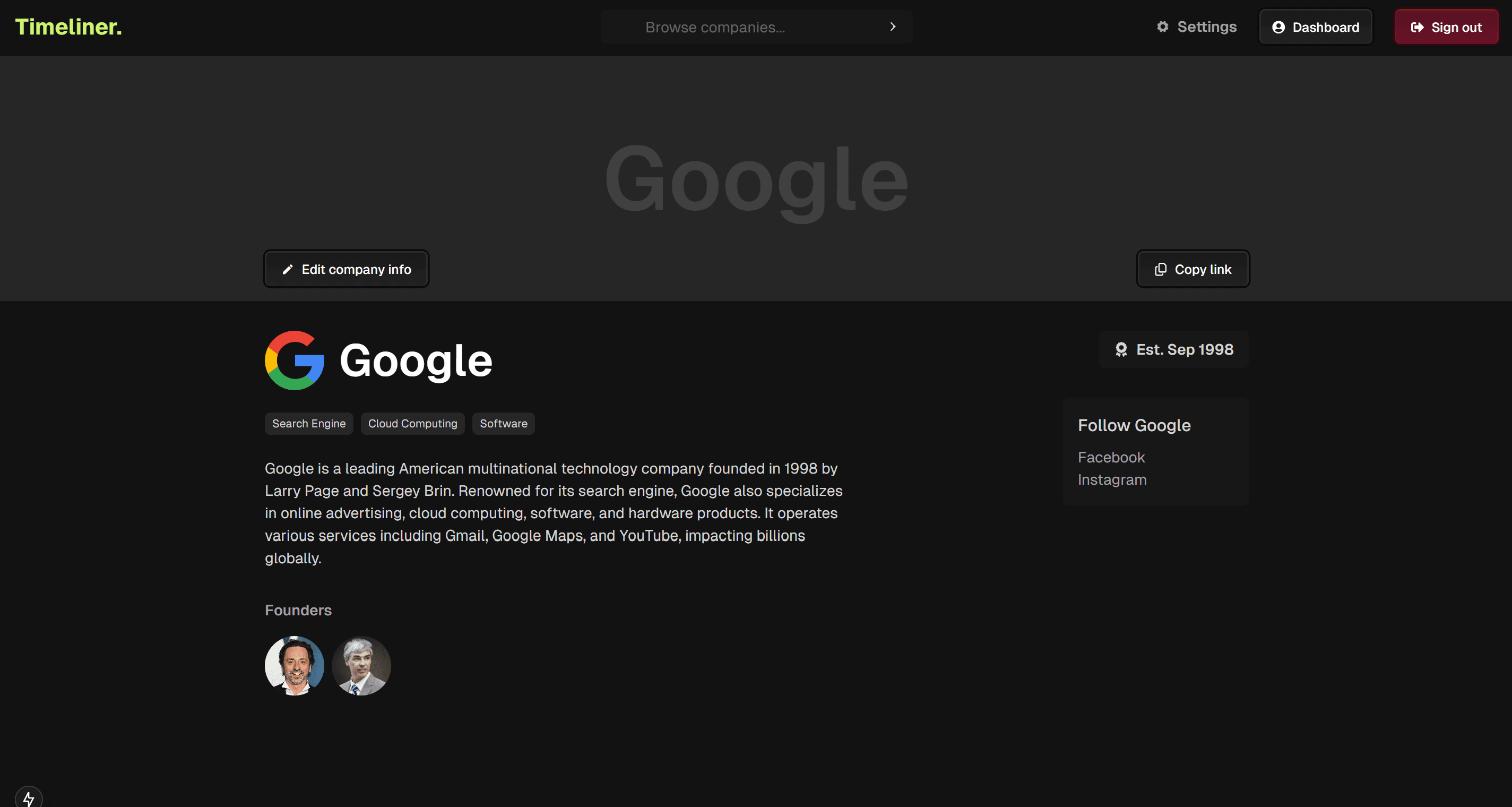Open the Dashboard button
The image size is (1512, 807).
(1315, 27)
